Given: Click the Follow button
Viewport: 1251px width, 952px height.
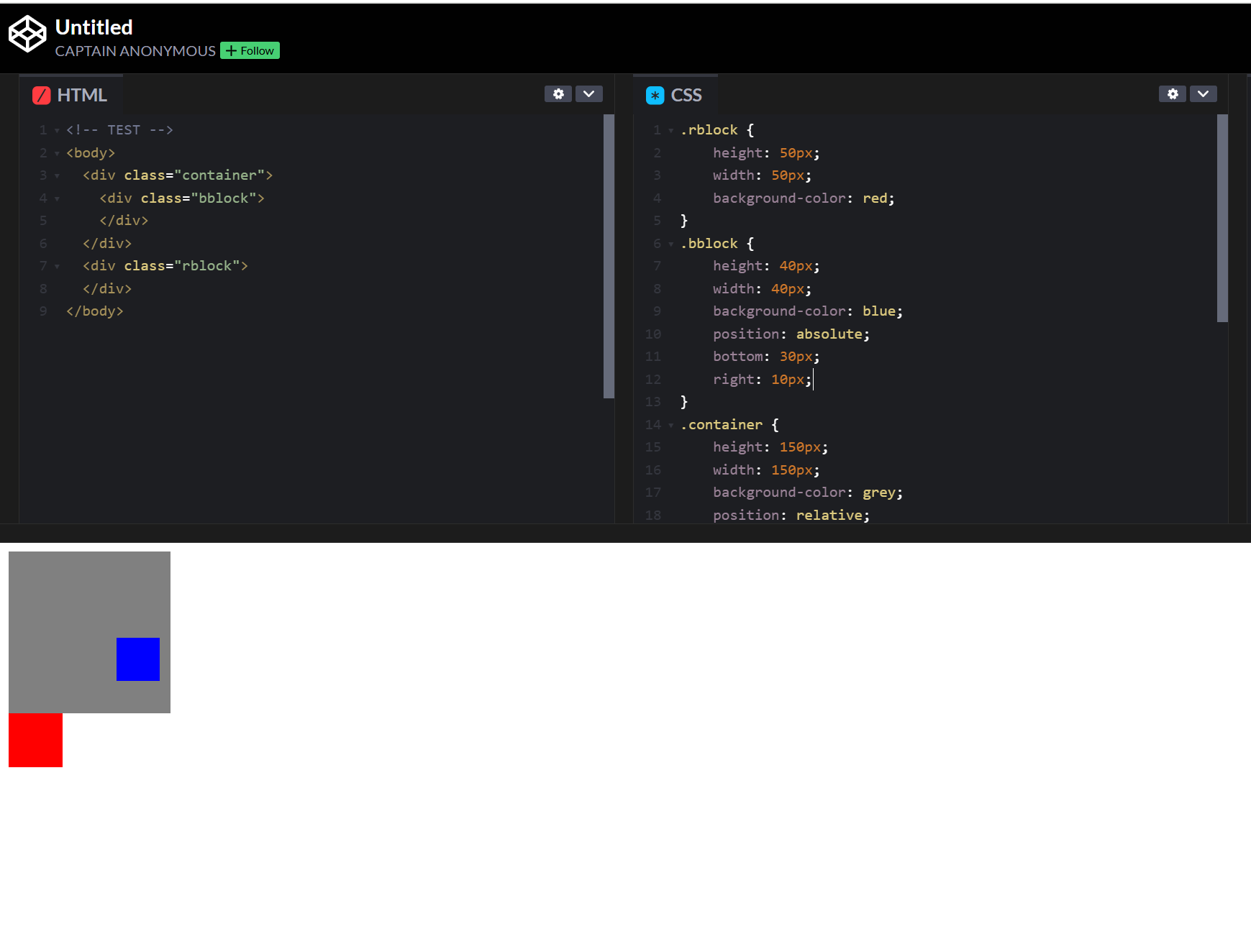Looking at the screenshot, I should pyautogui.click(x=249, y=50).
